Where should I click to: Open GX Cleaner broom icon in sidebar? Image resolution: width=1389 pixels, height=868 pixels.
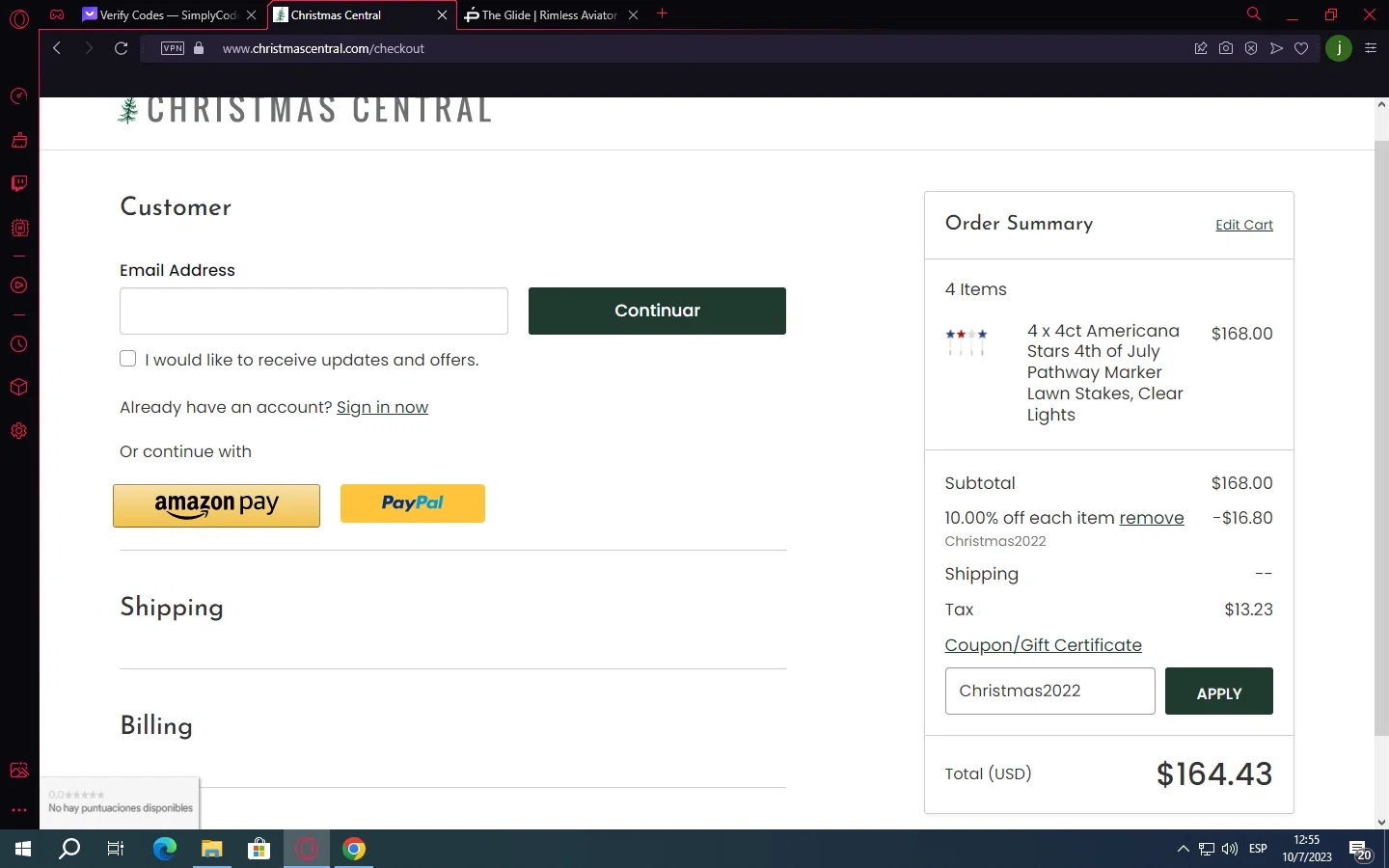18,140
